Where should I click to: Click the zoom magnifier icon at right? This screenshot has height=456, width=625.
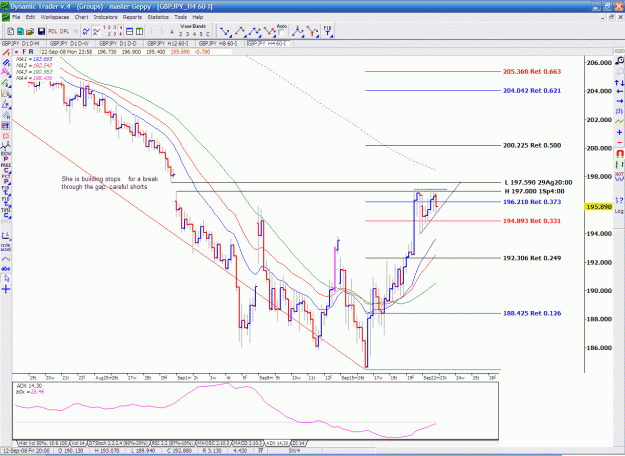pos(619,61)
